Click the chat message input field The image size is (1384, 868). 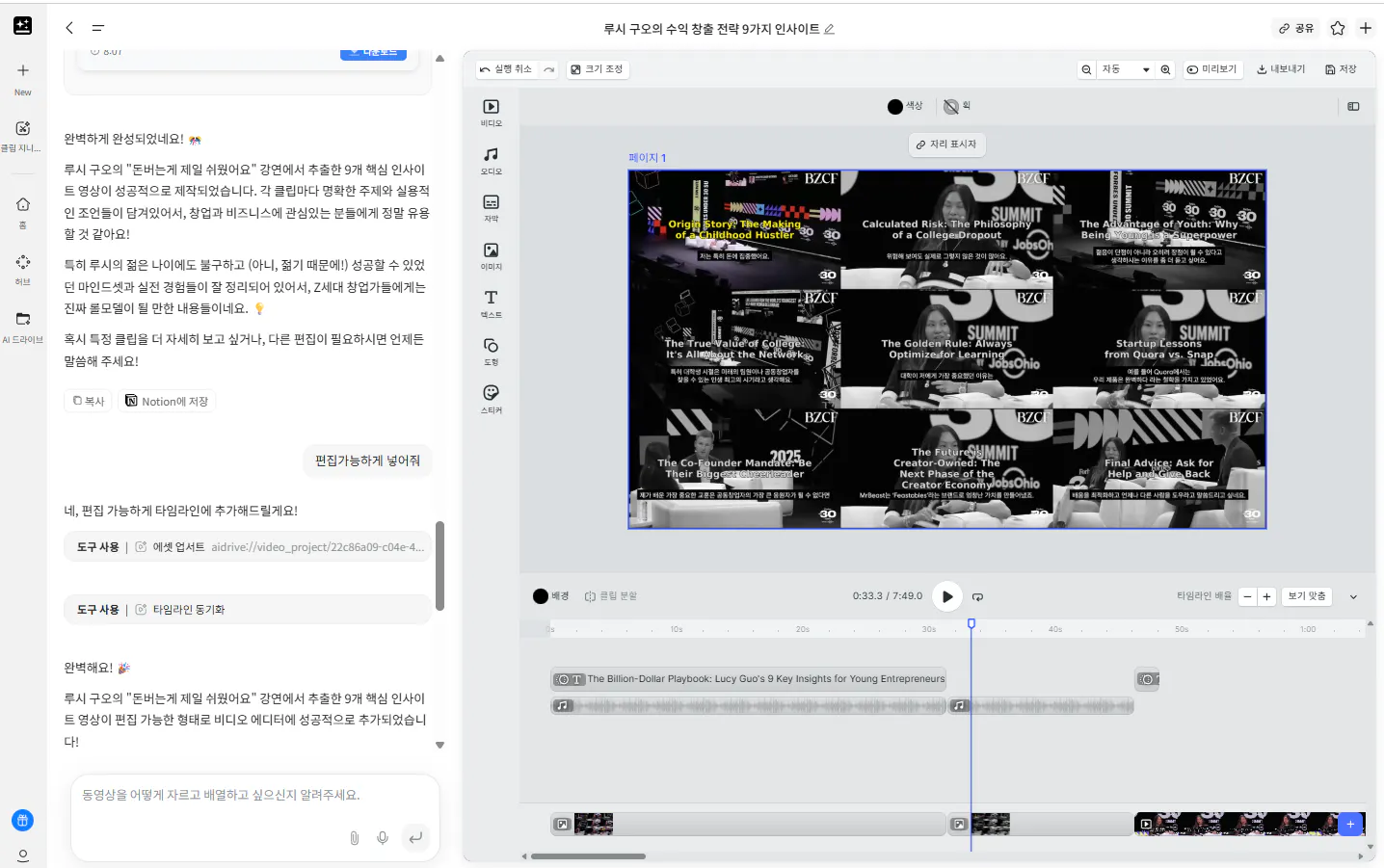(255, 796)
